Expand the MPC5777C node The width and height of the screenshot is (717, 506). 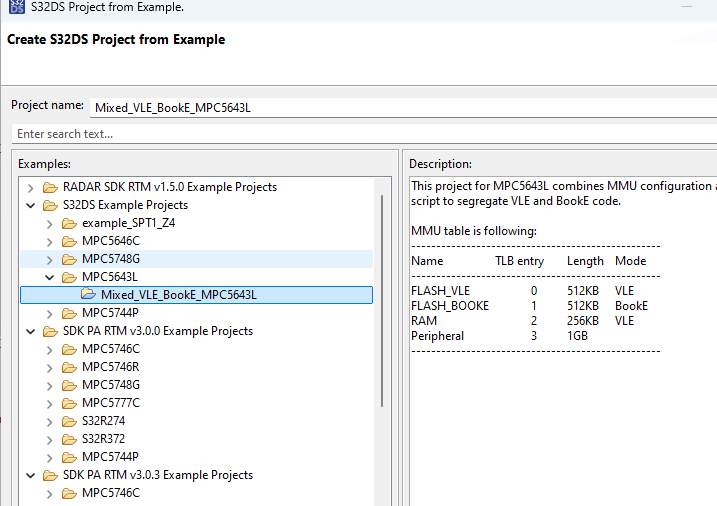49,404
